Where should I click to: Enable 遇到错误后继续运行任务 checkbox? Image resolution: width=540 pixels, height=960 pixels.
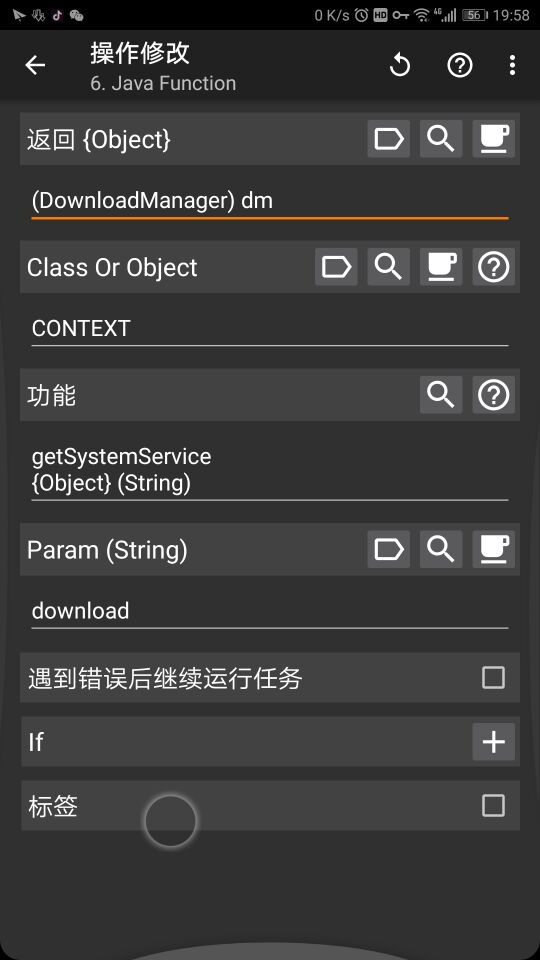[x=493, y=678]
